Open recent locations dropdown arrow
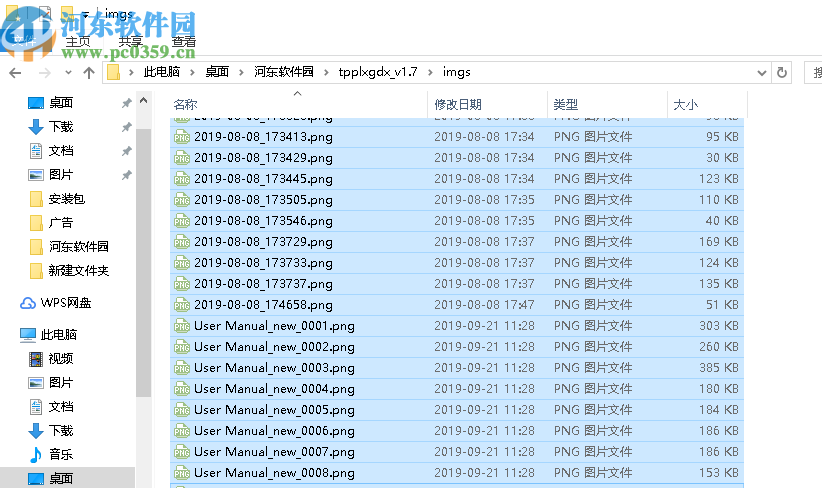The width and height of the screenshot is (822, 488). click(68, 72)
